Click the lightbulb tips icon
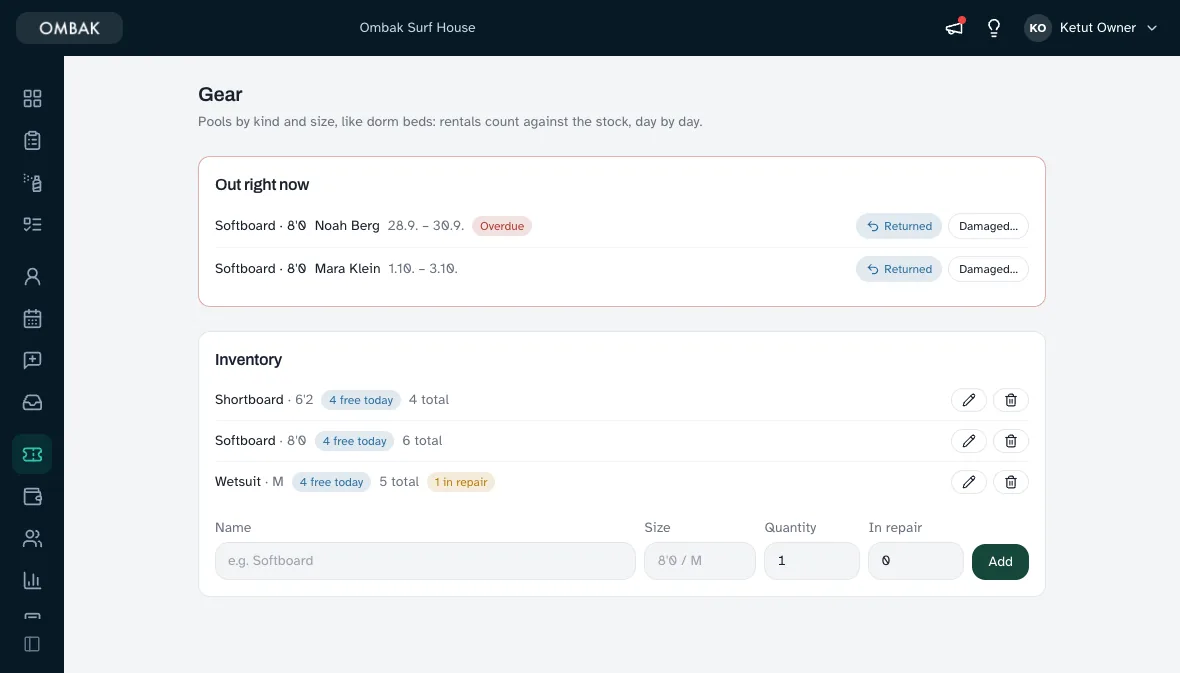The height and width of the screenshot is (673, 1180). pyautogui.click(x=994, y=28)
